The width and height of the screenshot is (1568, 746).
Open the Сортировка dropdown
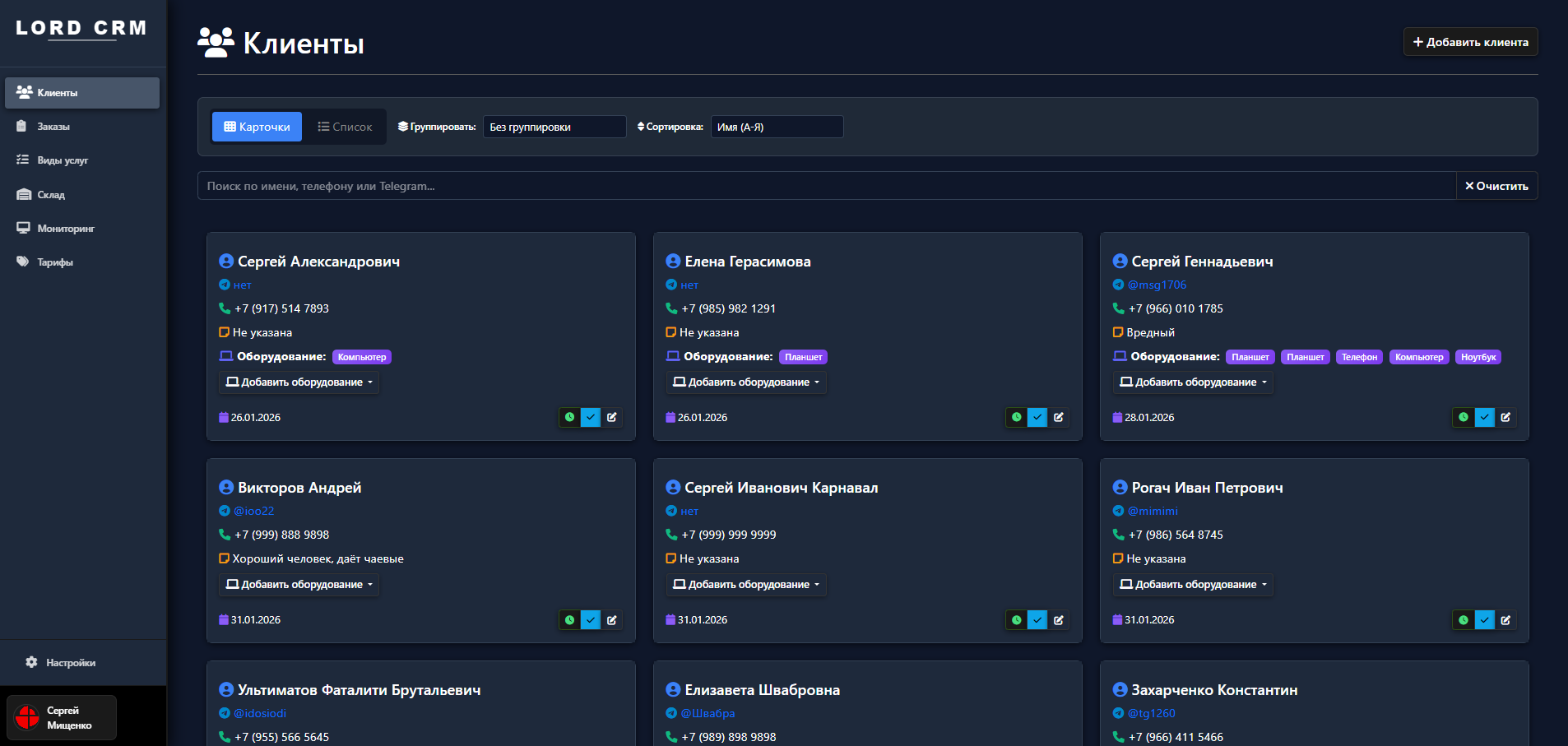point(776,127)
